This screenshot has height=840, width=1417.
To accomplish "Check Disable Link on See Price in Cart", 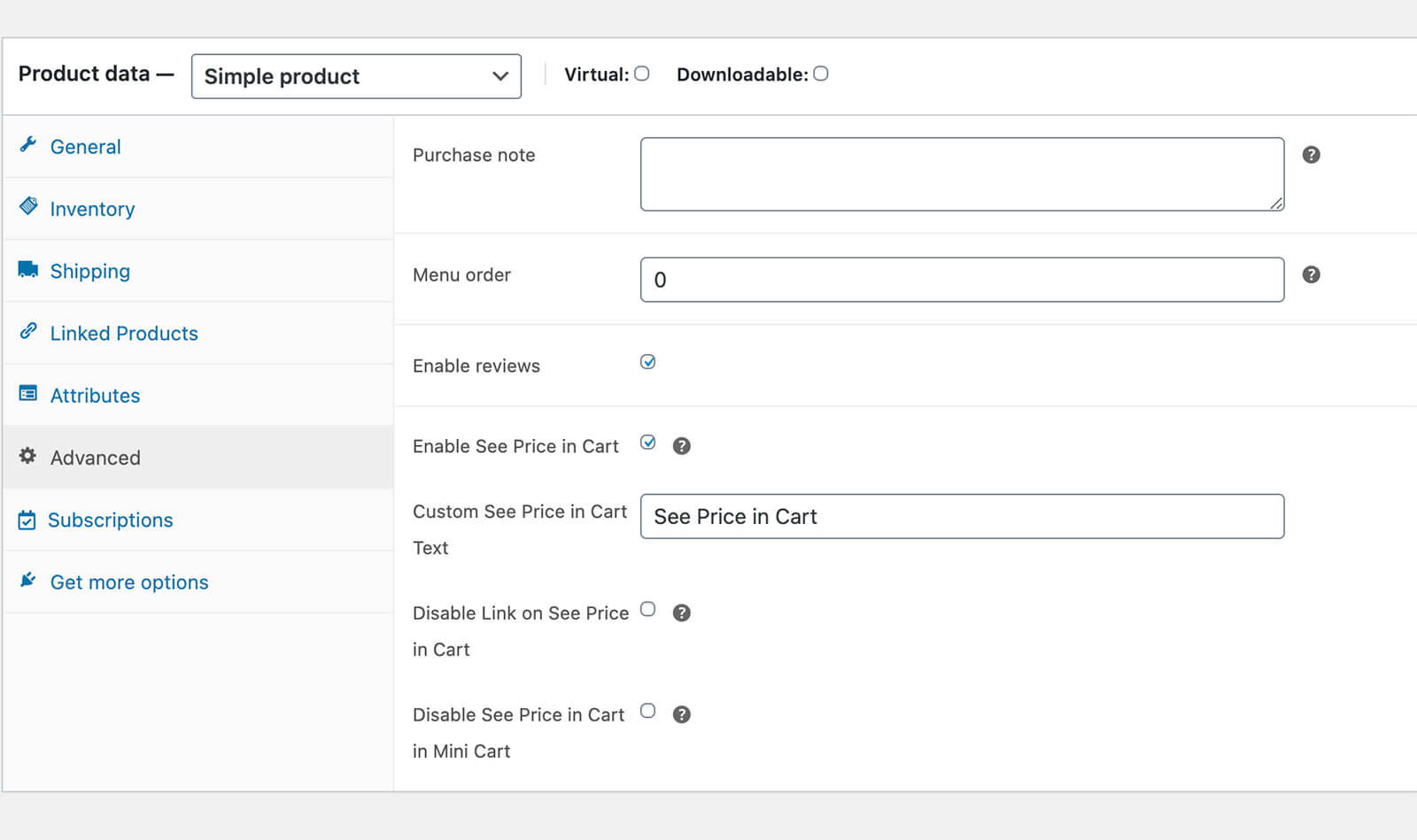I will coord(648,609).
